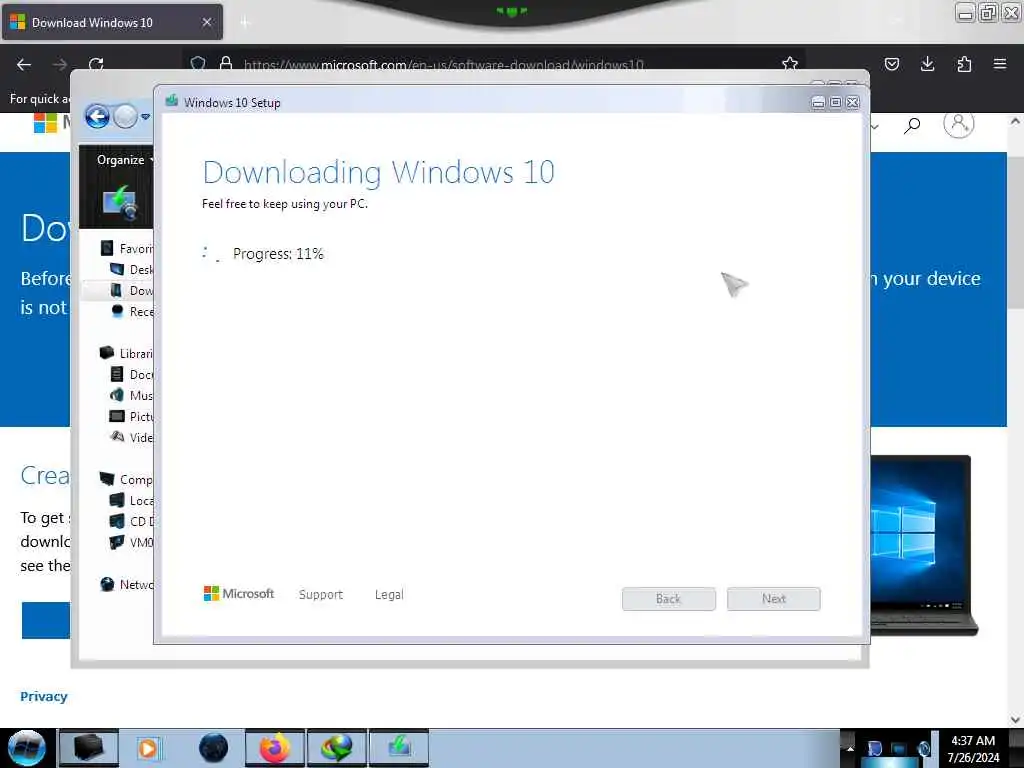Click the Explorer forward navigation button
The width and height of the screenshot is (1024, 768).
tap(125, 118)
